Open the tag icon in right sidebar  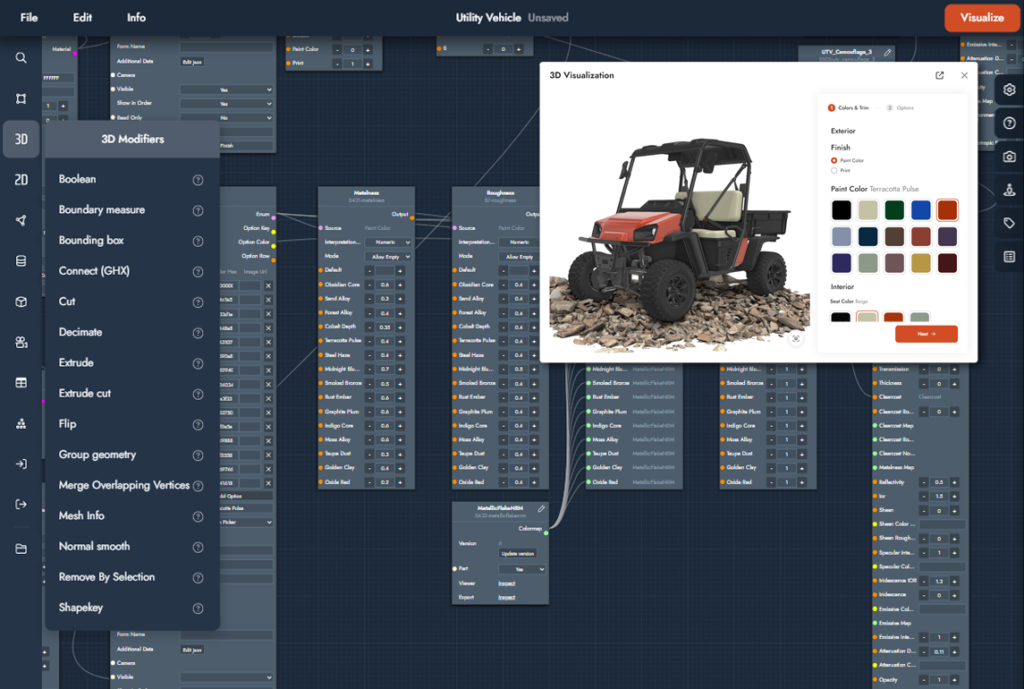(x=1009, y=224)
